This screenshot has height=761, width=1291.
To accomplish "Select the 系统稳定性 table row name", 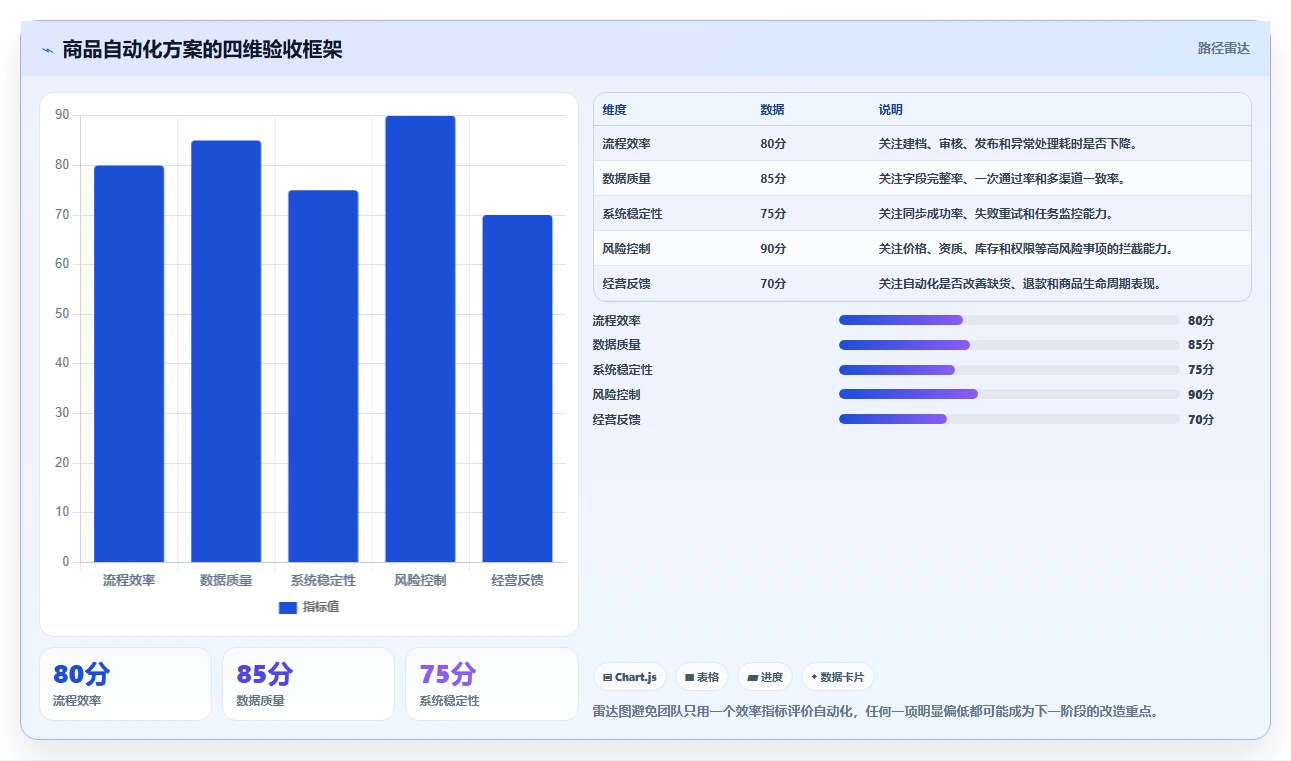I will coord(632,214).
